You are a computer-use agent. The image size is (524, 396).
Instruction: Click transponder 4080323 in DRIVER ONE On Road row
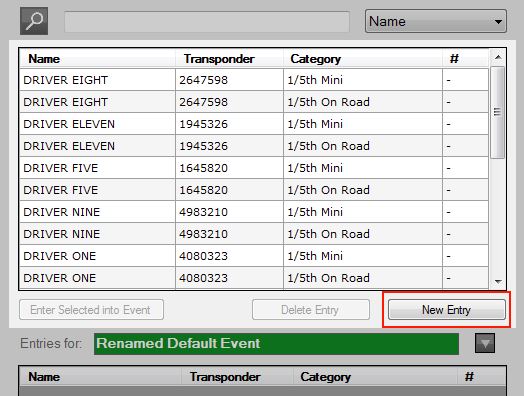pyautogui.click(x=229, y=278)
